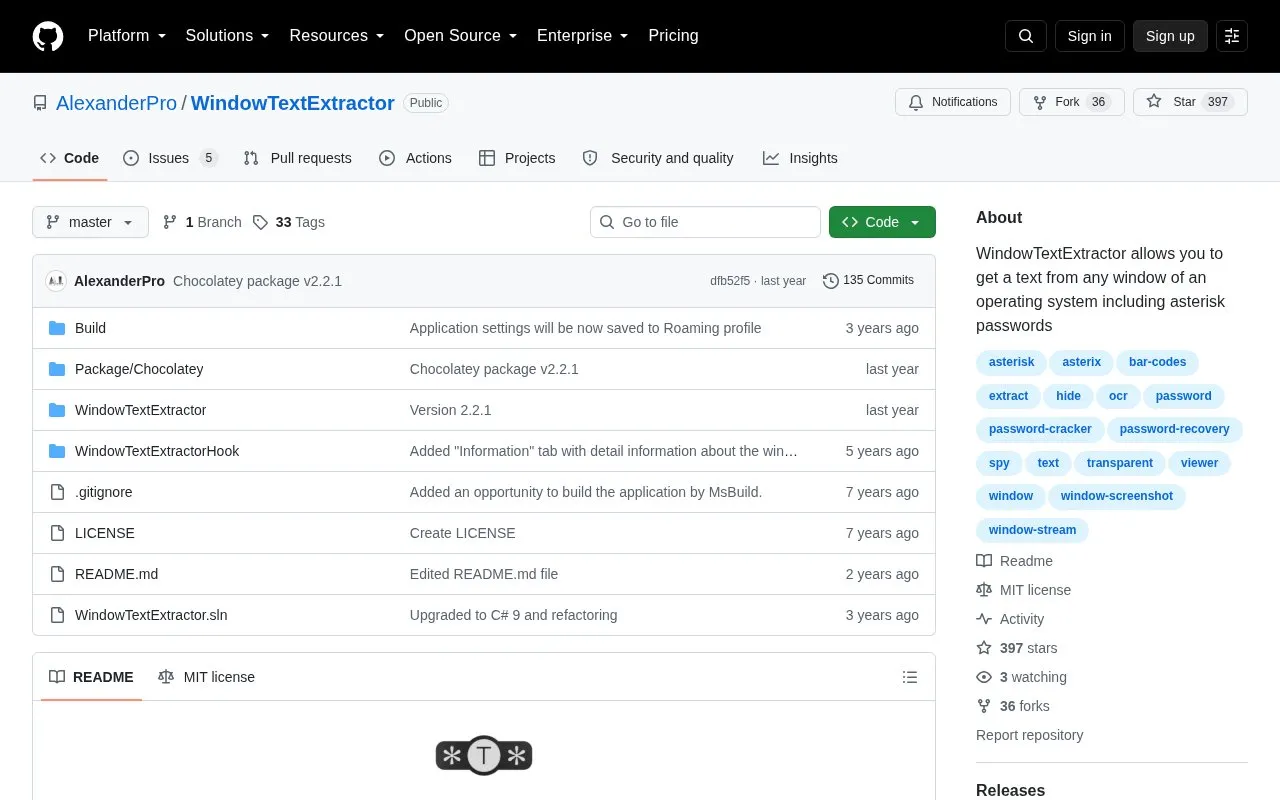
Task: Open the Package/Chocolatey folder
Action: point(139,369)
